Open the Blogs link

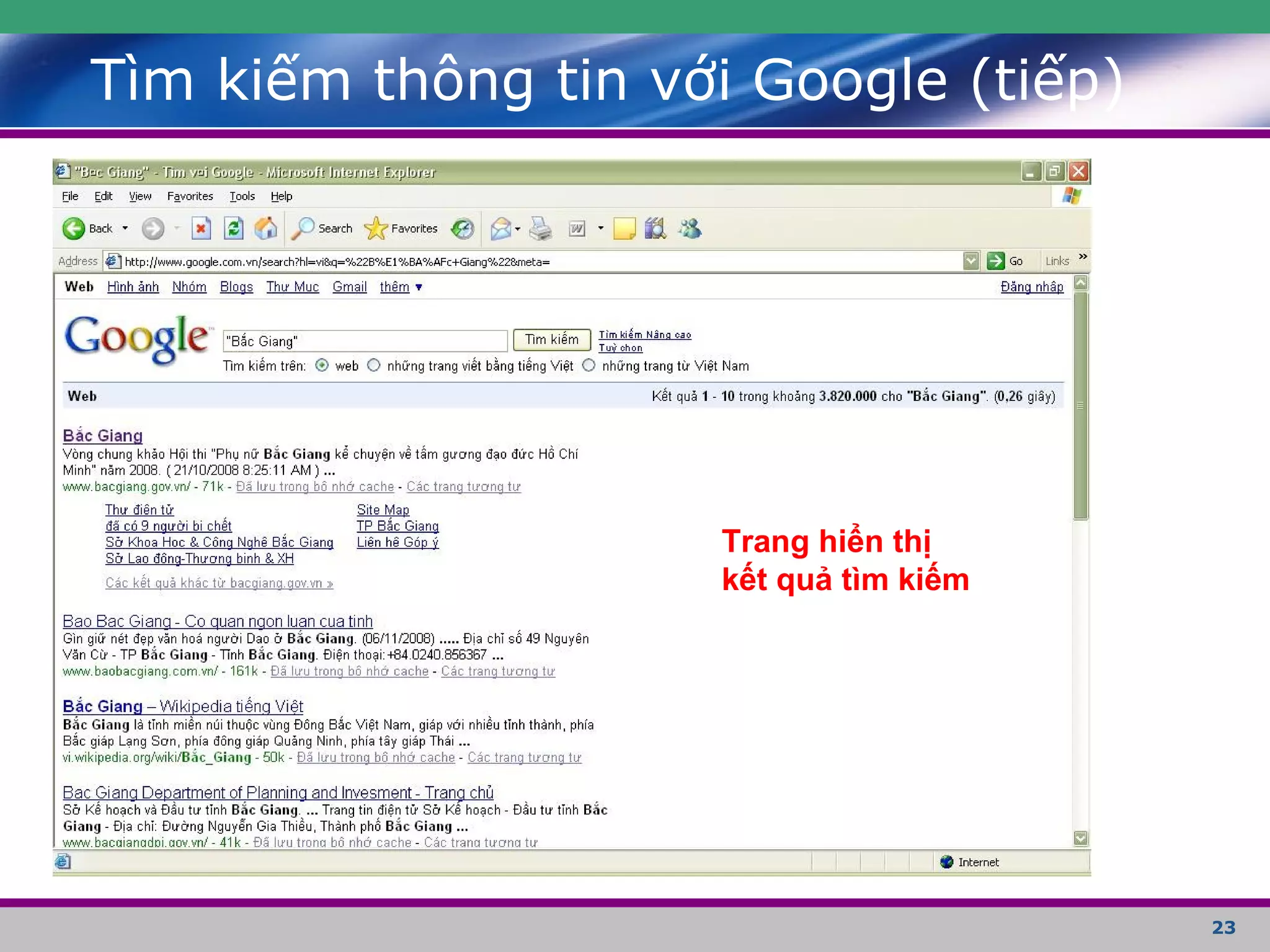(x=236, y=287)
